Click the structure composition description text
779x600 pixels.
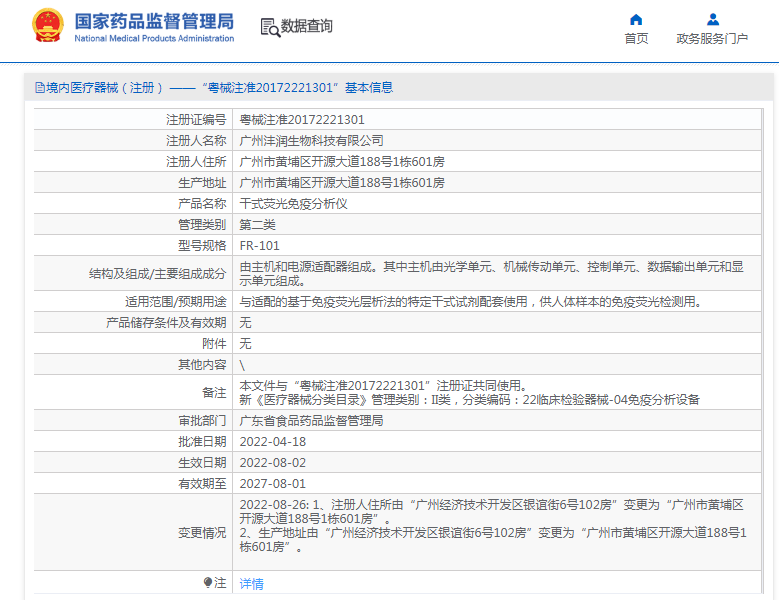(491, 274)
